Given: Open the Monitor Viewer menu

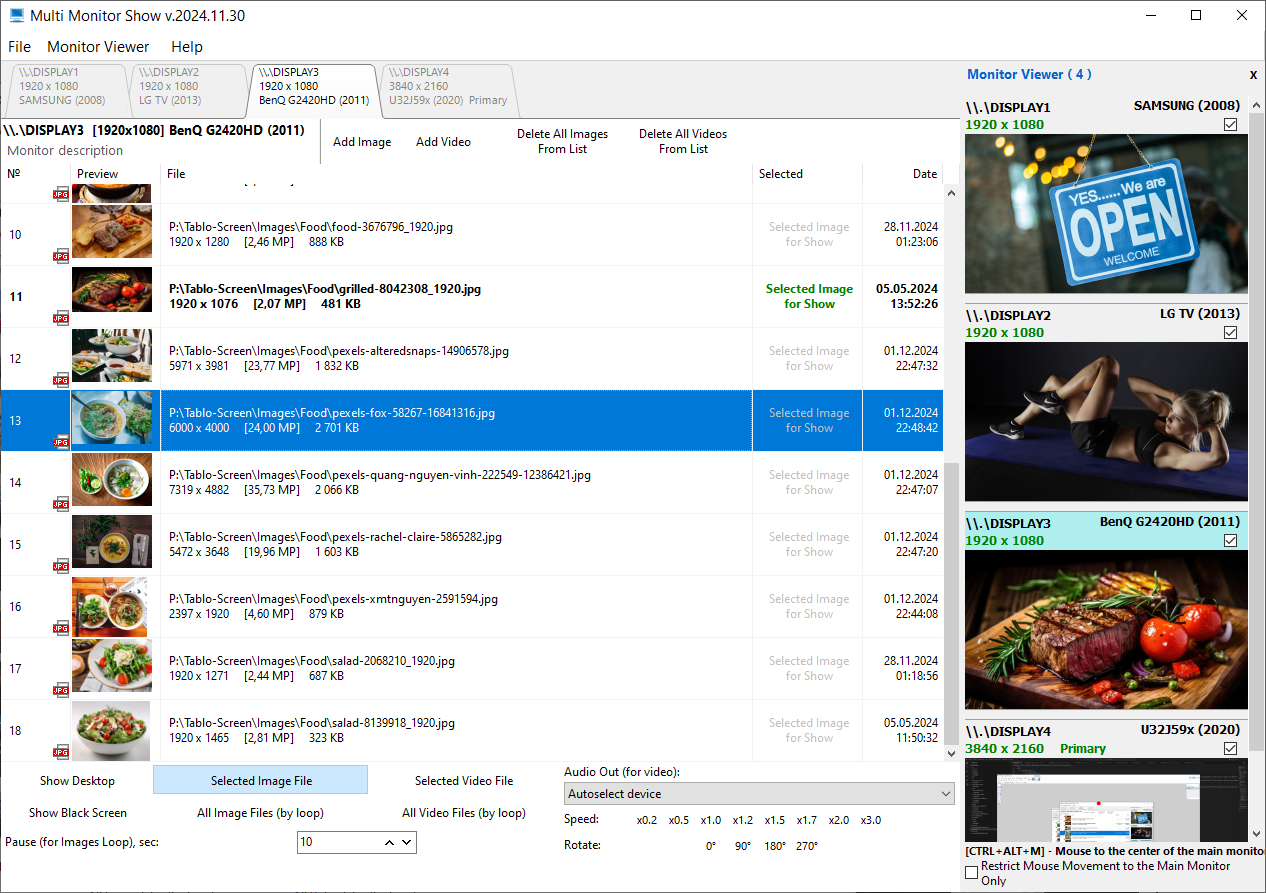Looking at the screenshot, I should tap(98, 47).
